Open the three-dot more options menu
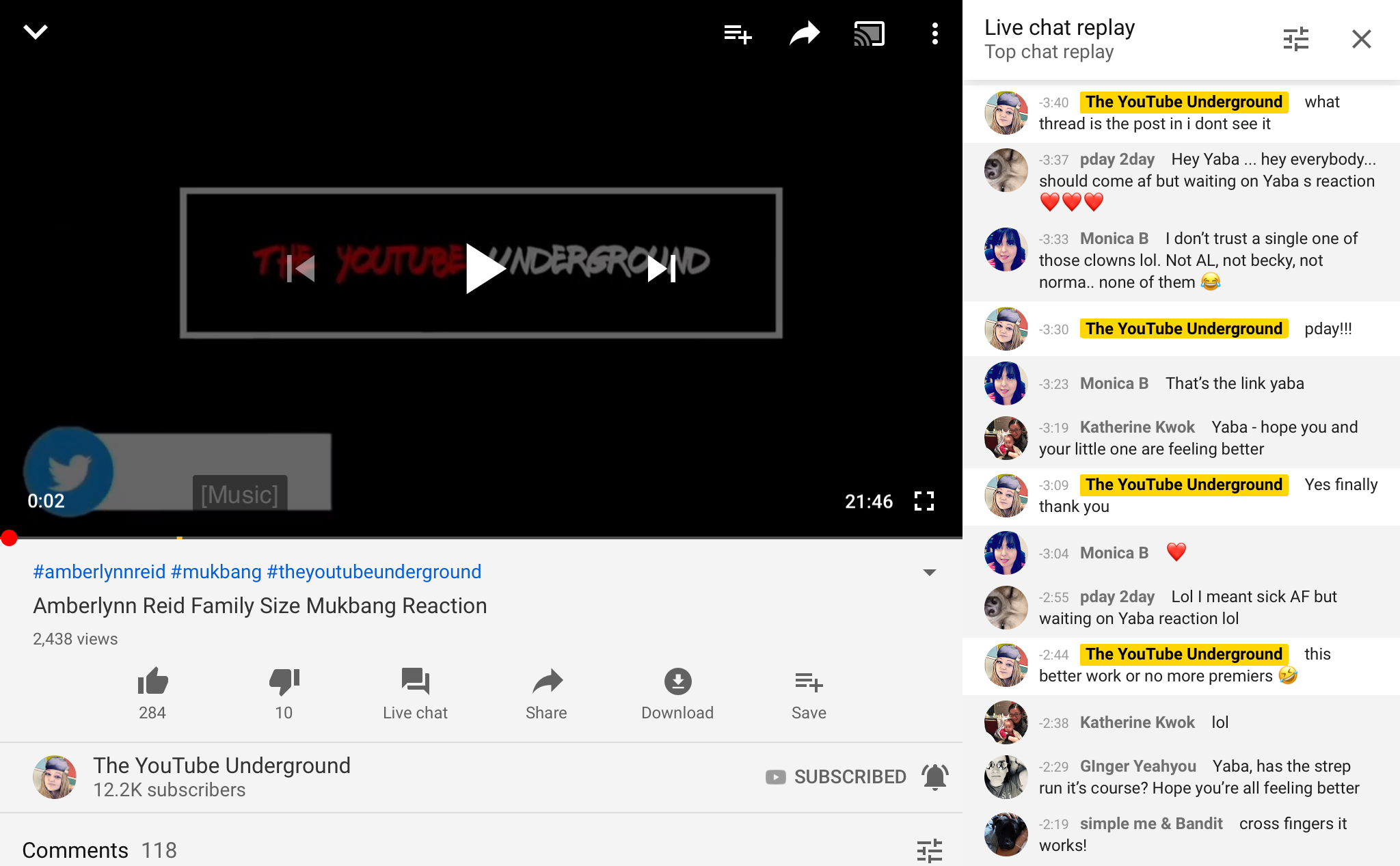The height and width of the screenshot is (866, 1400). point(934,33)
